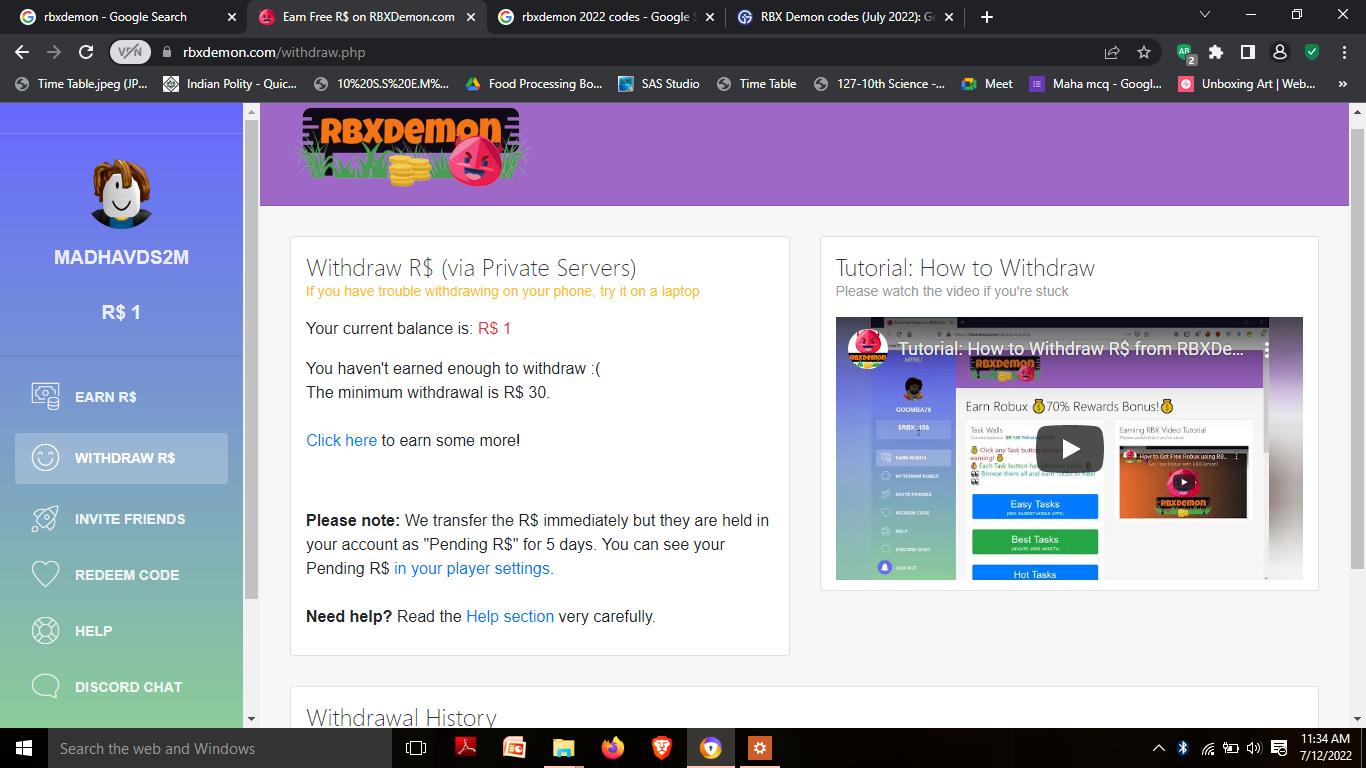Open HELP from the sidebar
Image resolution: width=1366 pixels, height=768 pixels.
pyautogui.click(x=121, y=631)
